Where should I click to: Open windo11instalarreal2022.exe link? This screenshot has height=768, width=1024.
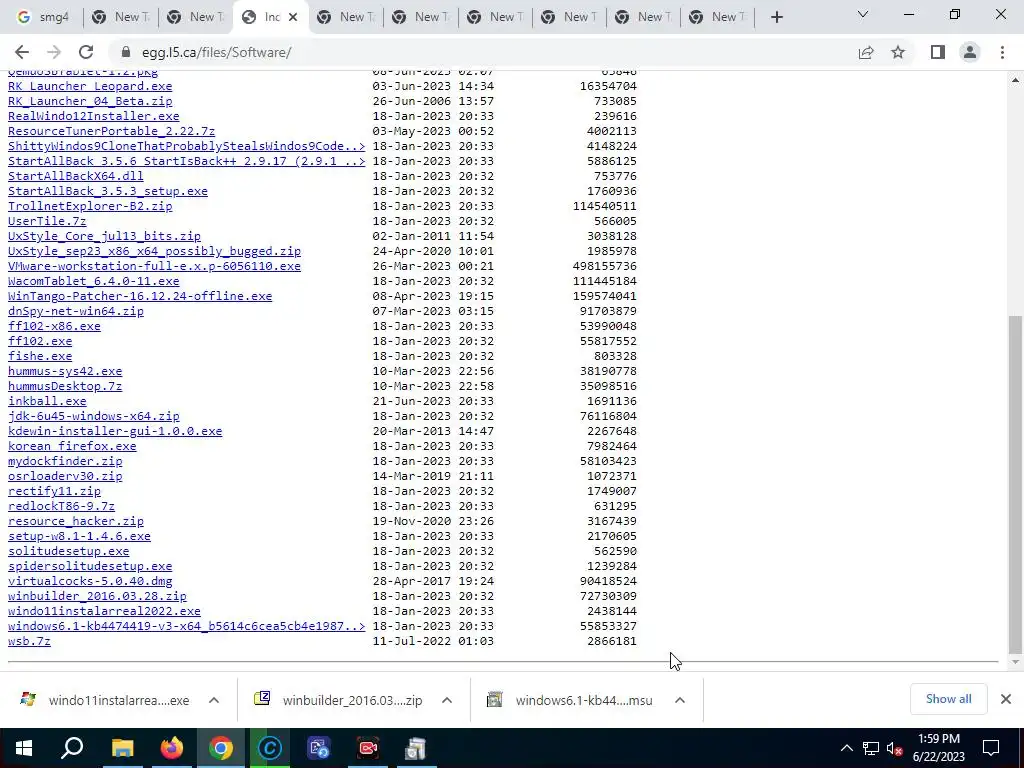104,611
